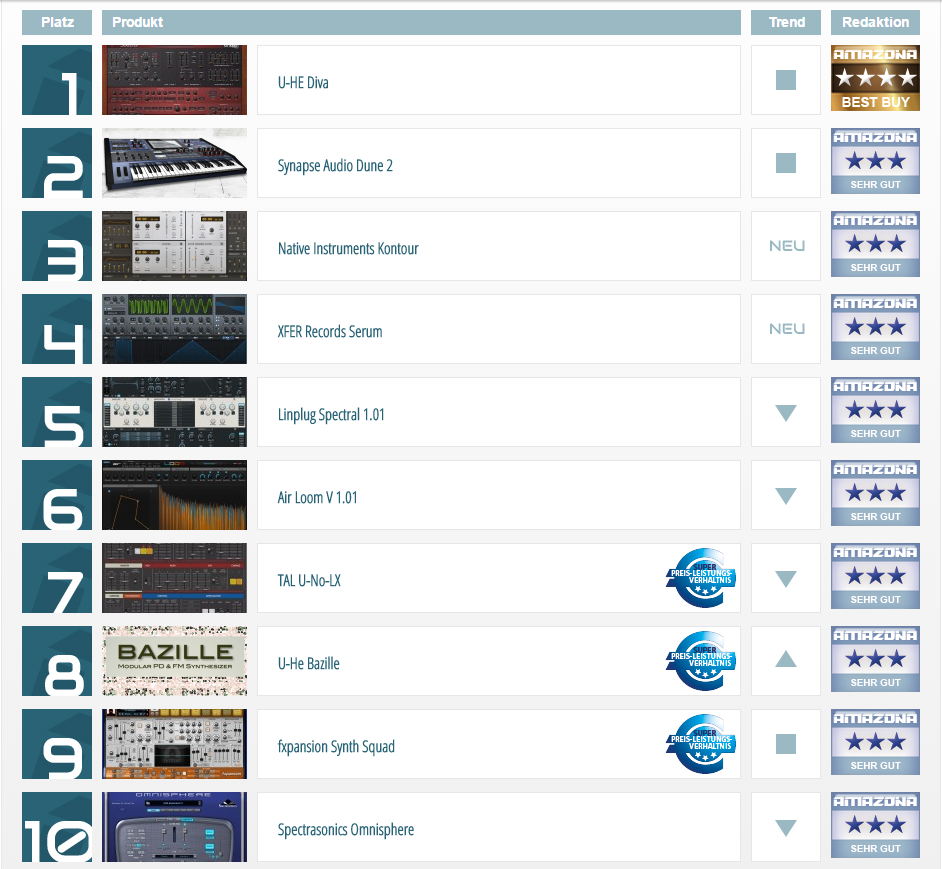This screenshot has width=942, height=869.
Task: Click the Redaktion column header
Action: pos(875,22)
